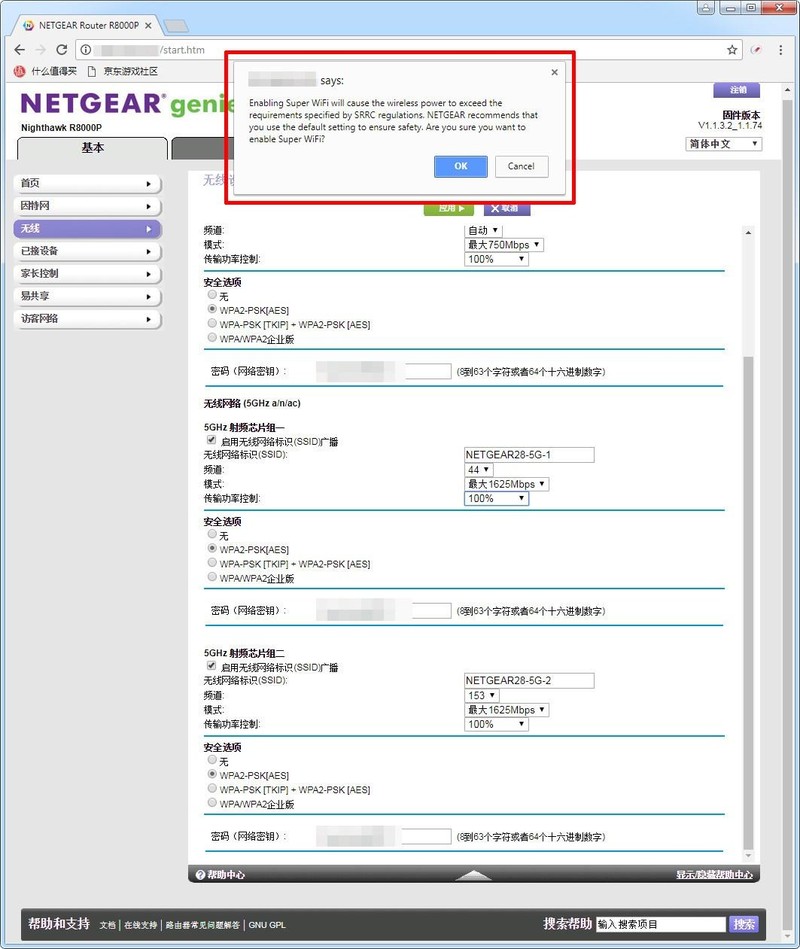Click the 搜索 search button
Screen dimensions: 800x949
coord(744,924)
